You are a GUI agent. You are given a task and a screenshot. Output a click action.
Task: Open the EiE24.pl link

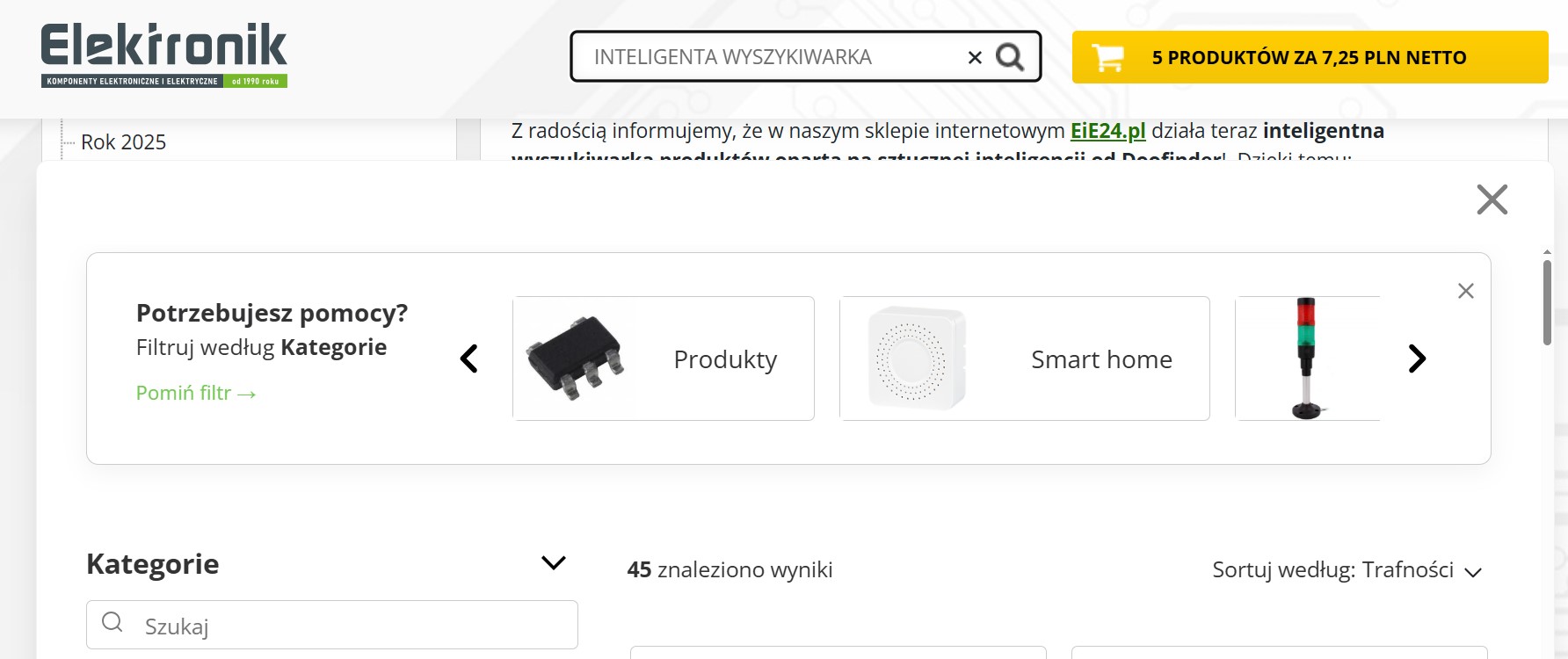pos(1107,131)
